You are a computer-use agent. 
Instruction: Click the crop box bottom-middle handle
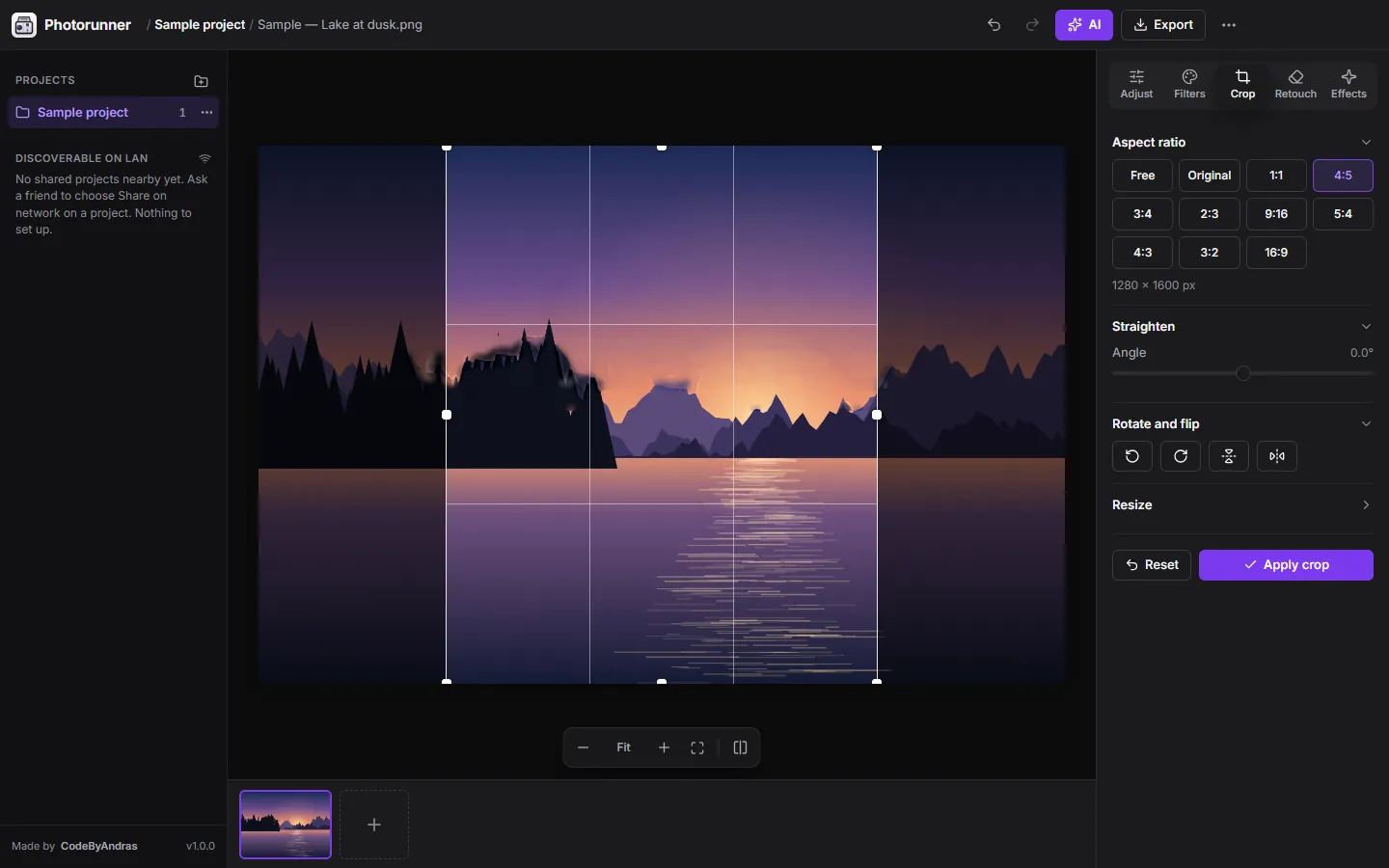point(662,682)
